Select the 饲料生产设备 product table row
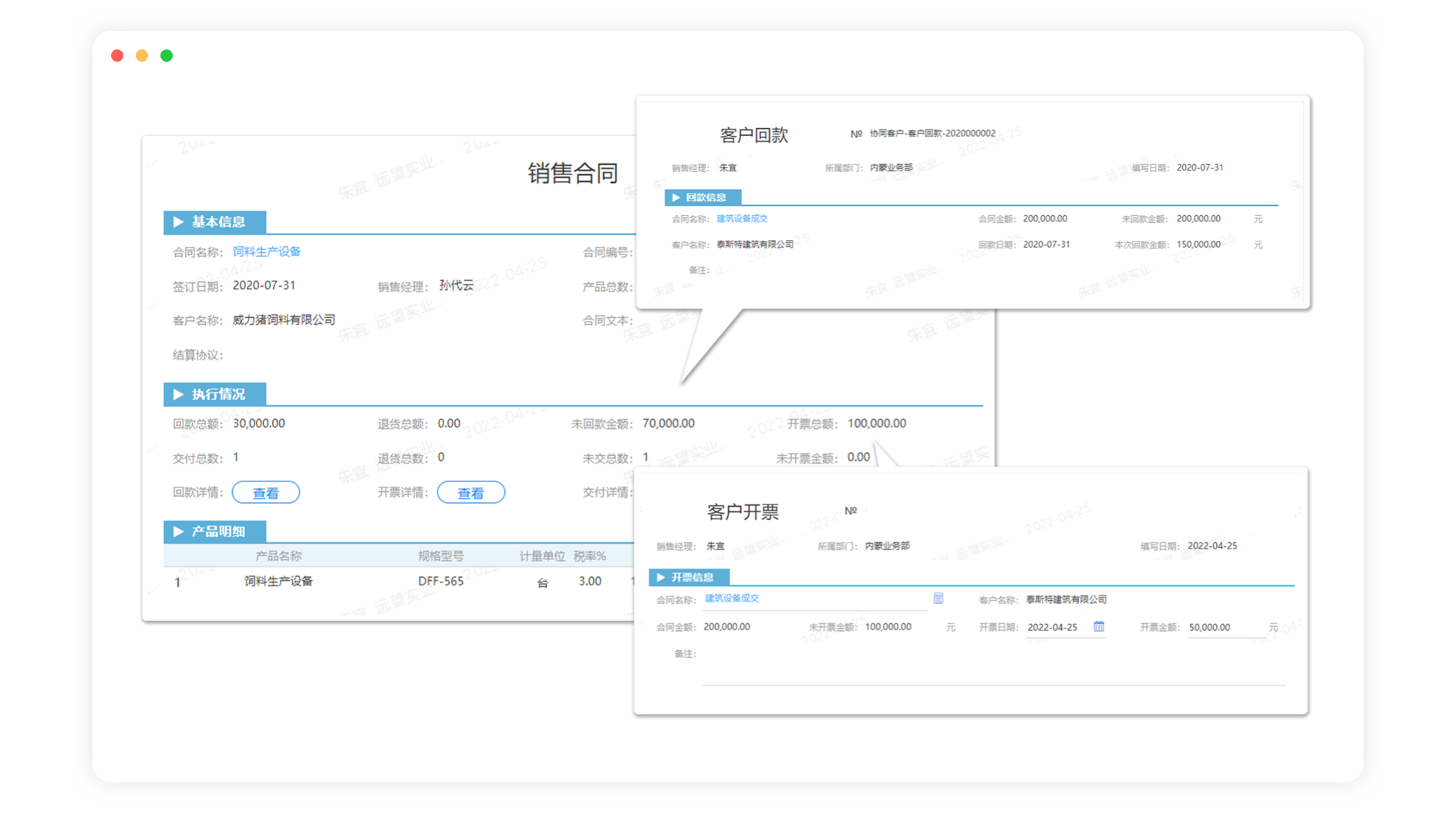The width and height of the screenshot is (1456, 813). (399, 582)
